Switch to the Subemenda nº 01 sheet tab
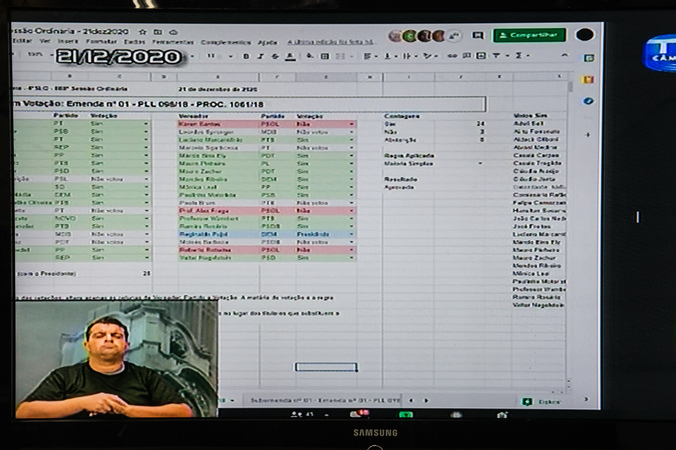The image size is (676, 450). click(x=325, y=400)
